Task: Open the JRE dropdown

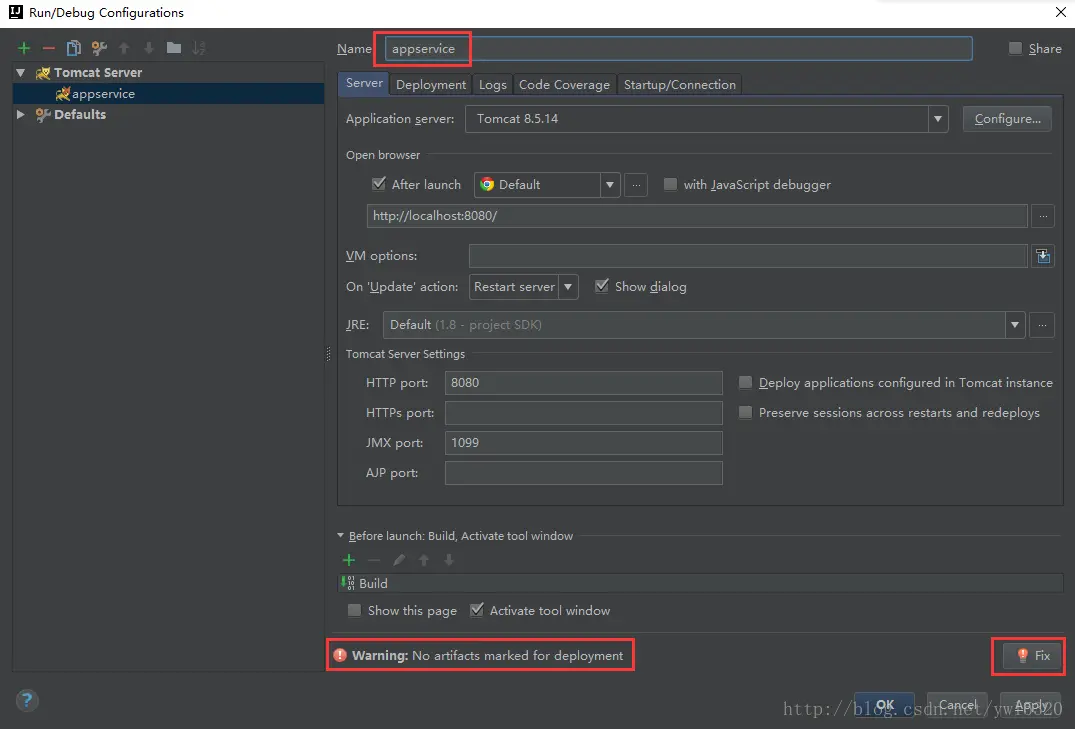Action: pos(704,325)
